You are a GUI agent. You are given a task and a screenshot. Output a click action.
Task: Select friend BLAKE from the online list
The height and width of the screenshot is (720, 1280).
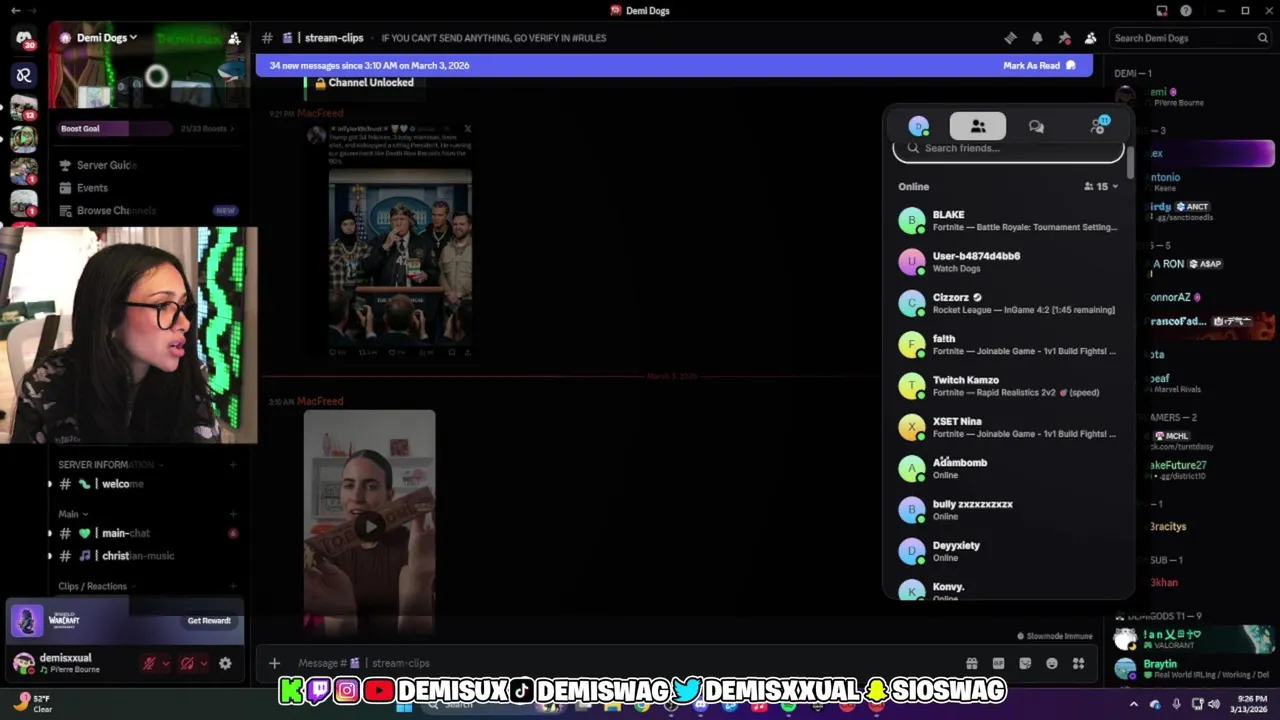click(x=1008, y=220)
